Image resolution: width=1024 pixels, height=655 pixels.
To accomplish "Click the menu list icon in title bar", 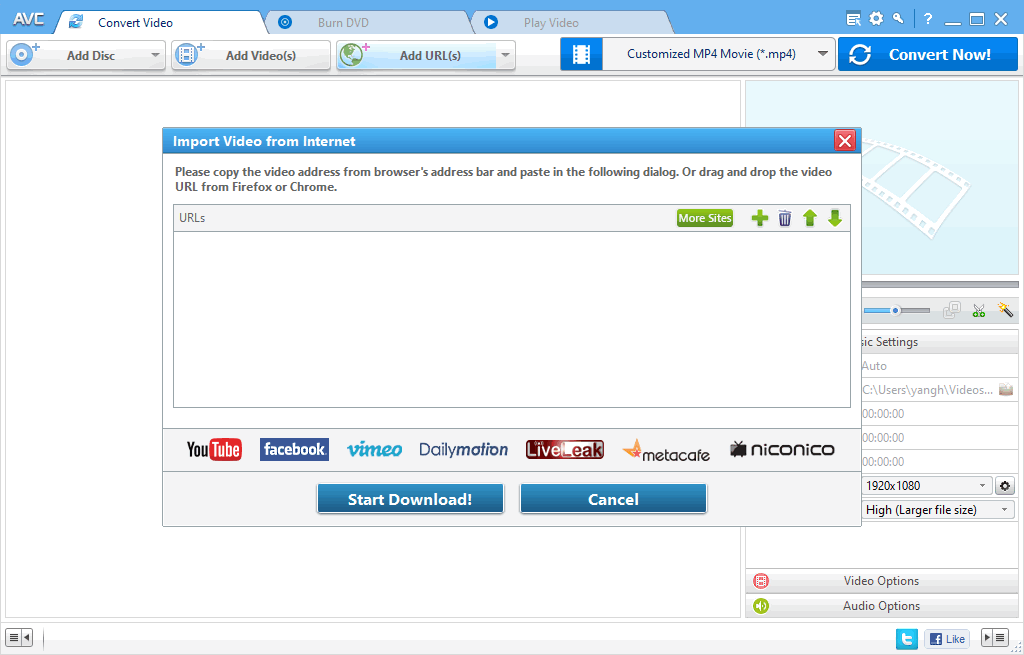I will coord(853,19).
